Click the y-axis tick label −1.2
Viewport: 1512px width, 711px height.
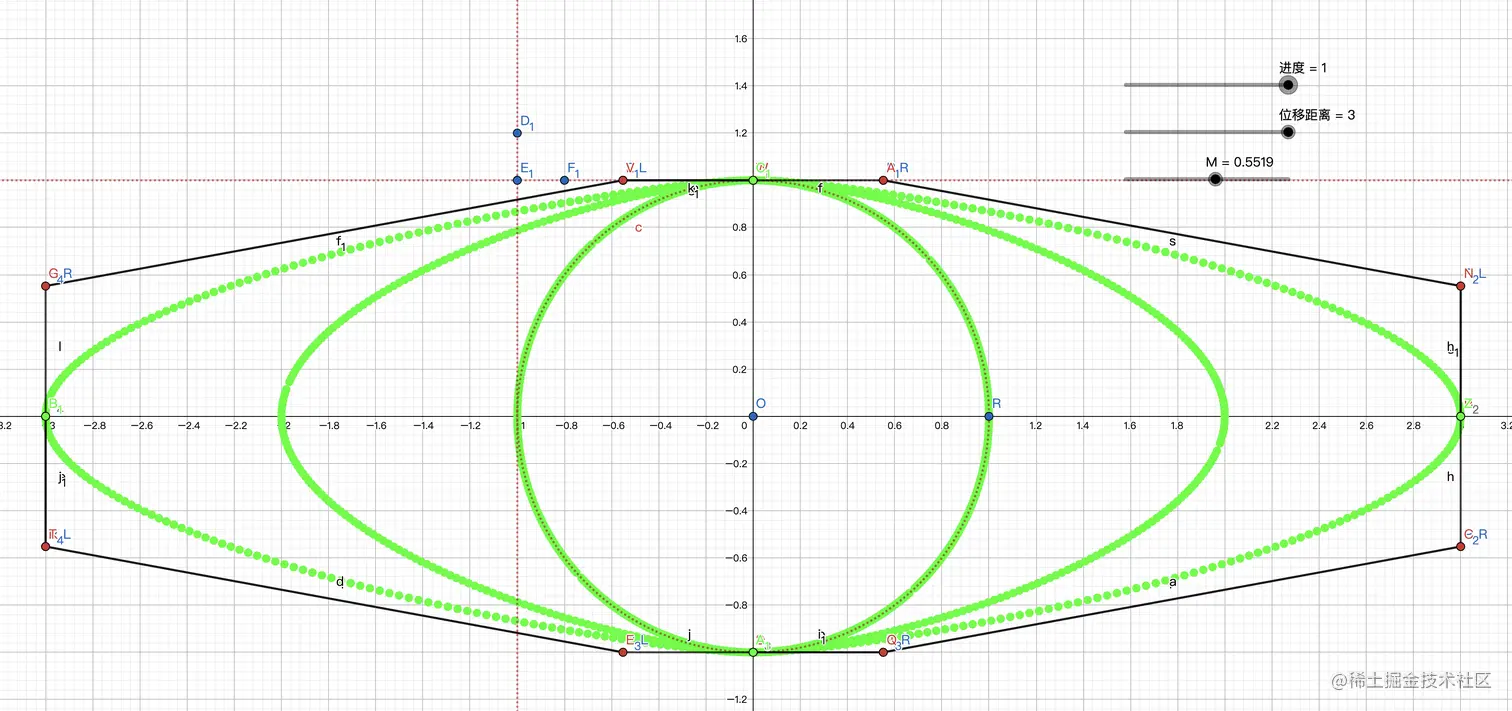pyautogui.click(x=739, y=700)
